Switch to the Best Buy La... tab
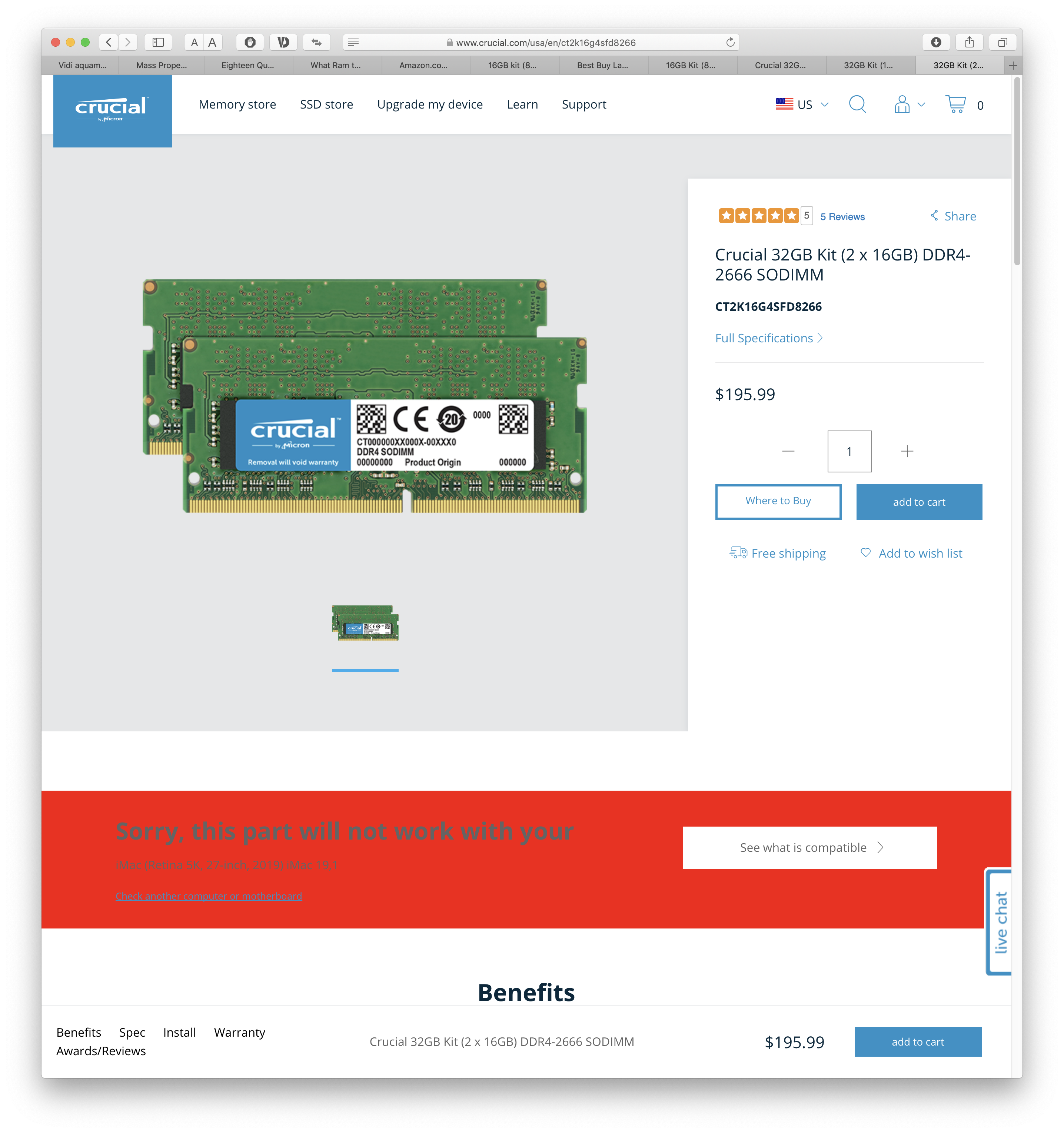The width and height of the screenshot is (1064, 1133). click(x=604, y=66)
